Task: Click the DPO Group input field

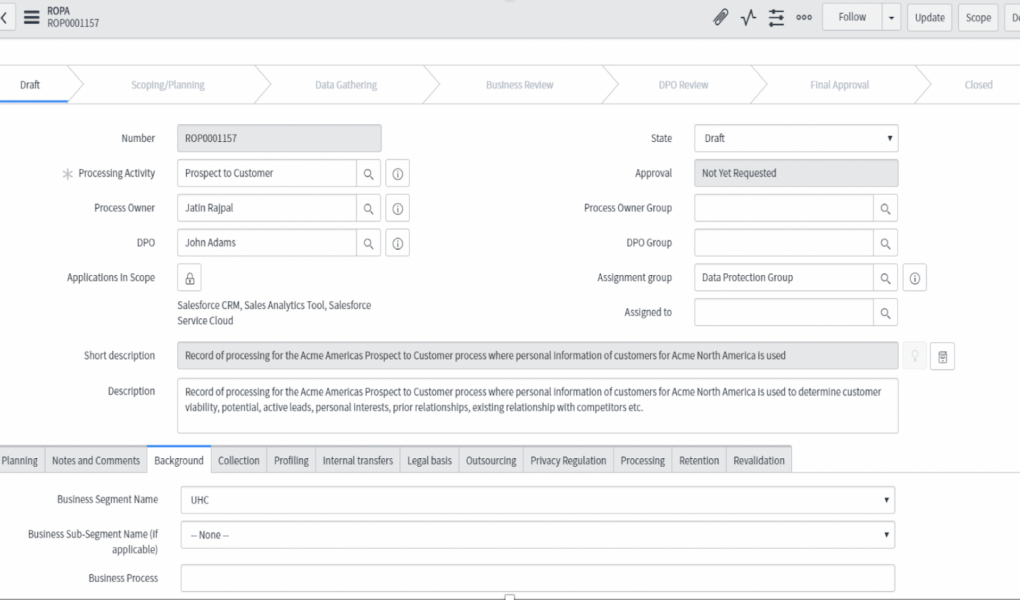Action: (784, 243)
